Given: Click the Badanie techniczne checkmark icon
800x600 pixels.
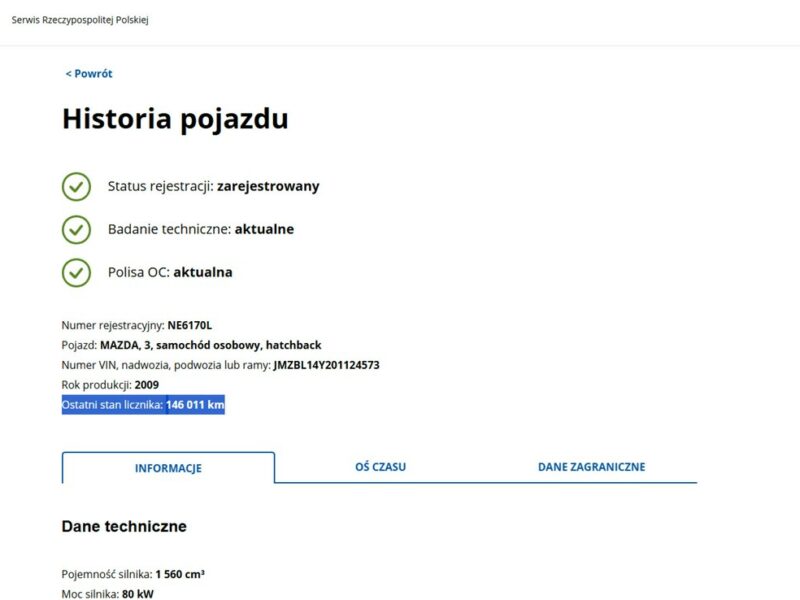Looking at the screenshot, I should [x=77, y=230].
